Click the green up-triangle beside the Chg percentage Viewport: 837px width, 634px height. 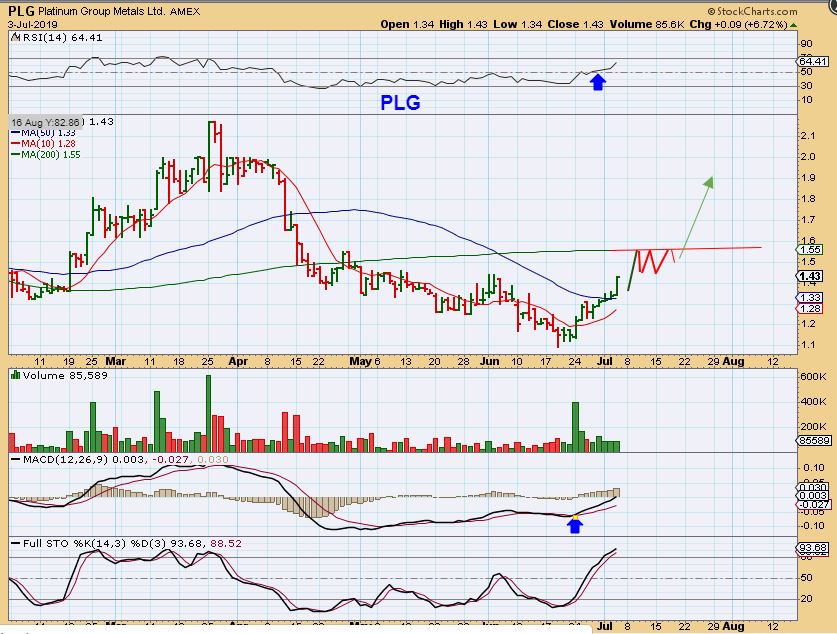[x=794, y=25]
